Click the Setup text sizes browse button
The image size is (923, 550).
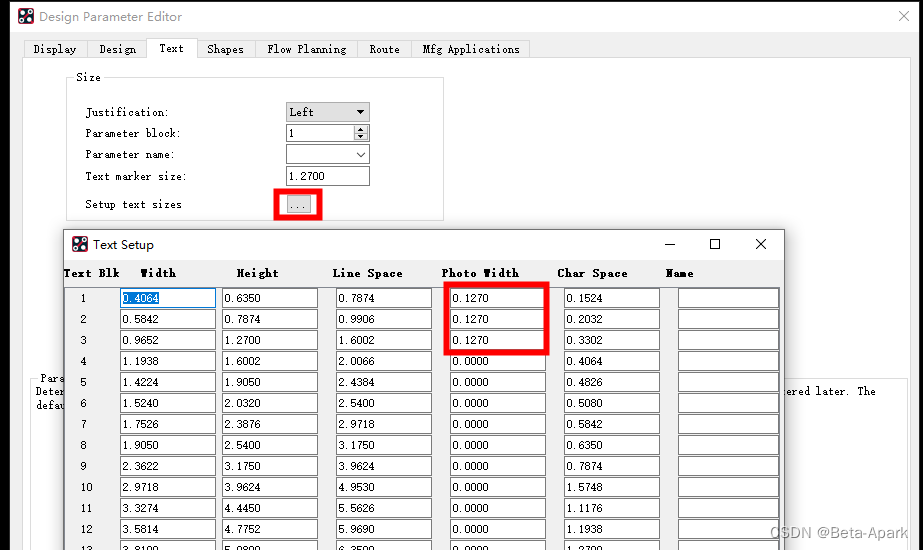298,204
